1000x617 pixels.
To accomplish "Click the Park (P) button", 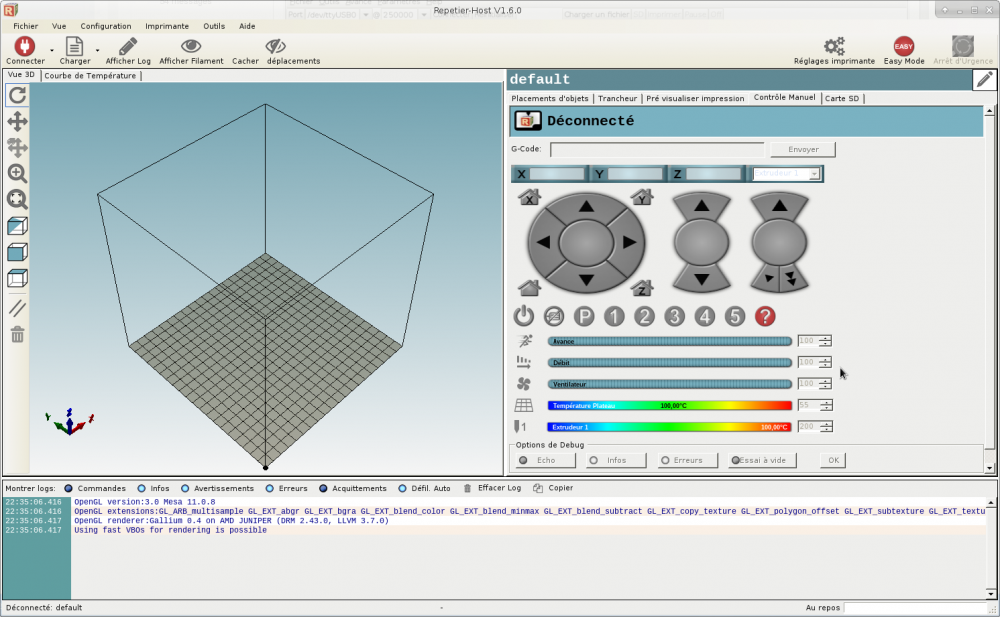I will (584, 316).
